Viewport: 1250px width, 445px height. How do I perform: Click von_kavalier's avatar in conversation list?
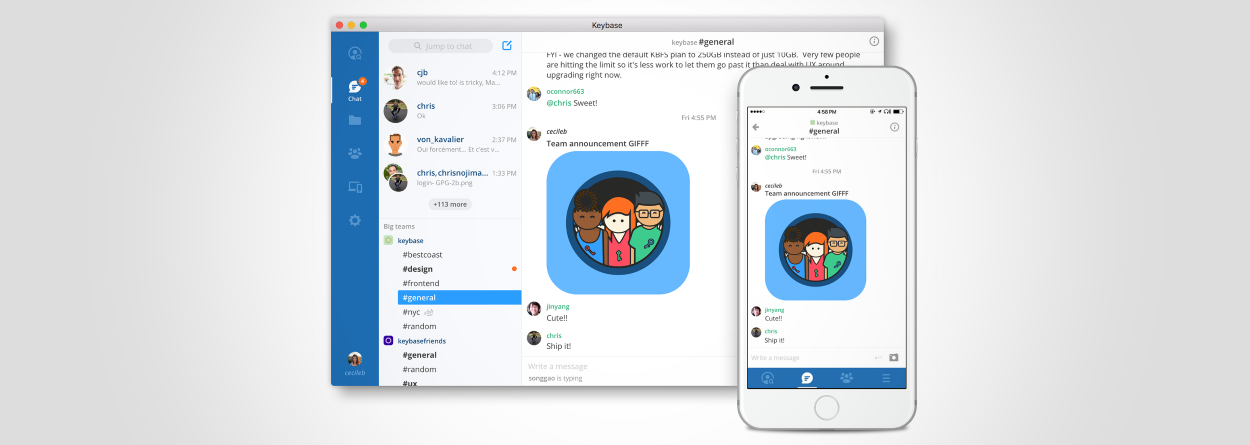click(x=397, y=144)
